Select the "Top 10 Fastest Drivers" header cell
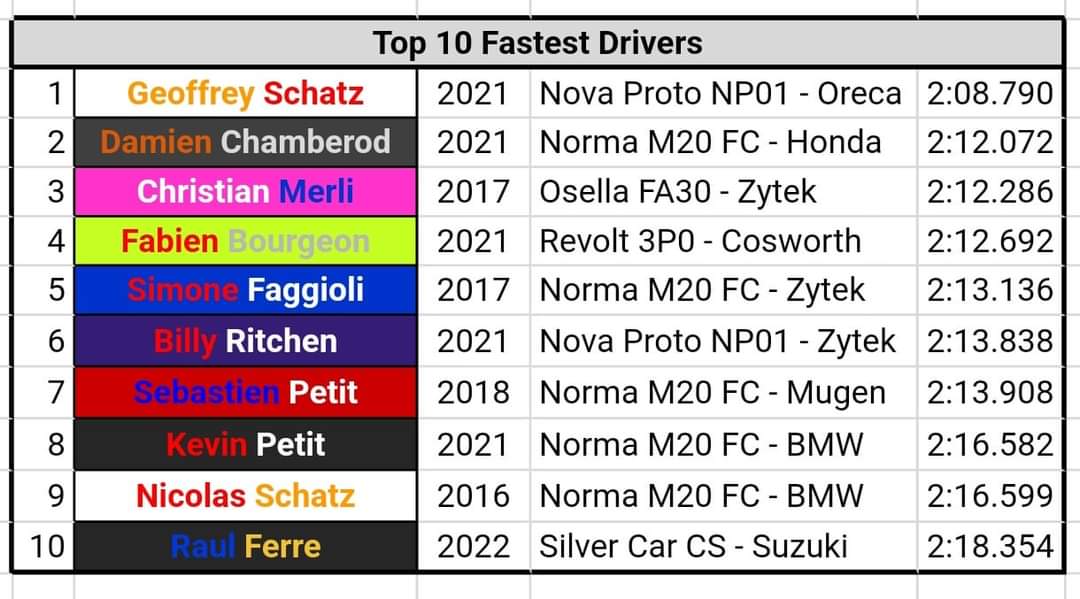This screenshot has width=1080, height=599. point(537,43)
